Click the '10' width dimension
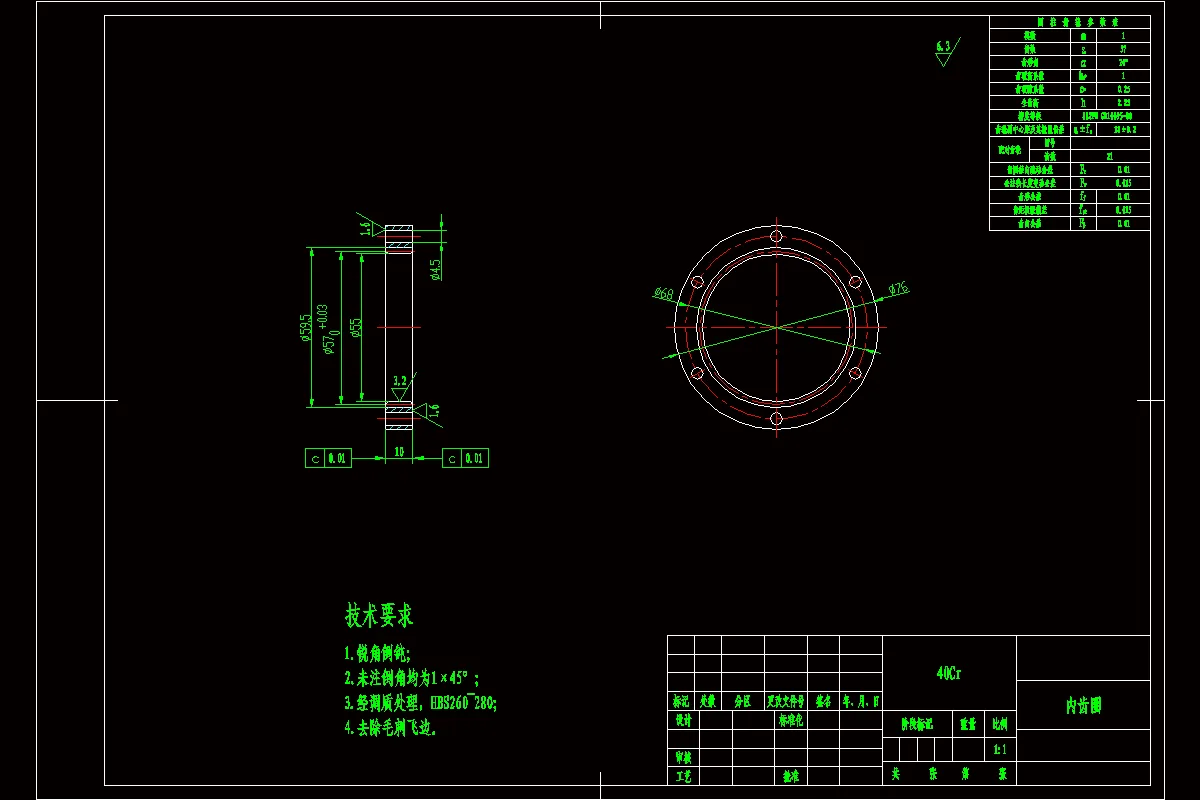Screen dimensions: 1200x800 (x=399, y=452)
